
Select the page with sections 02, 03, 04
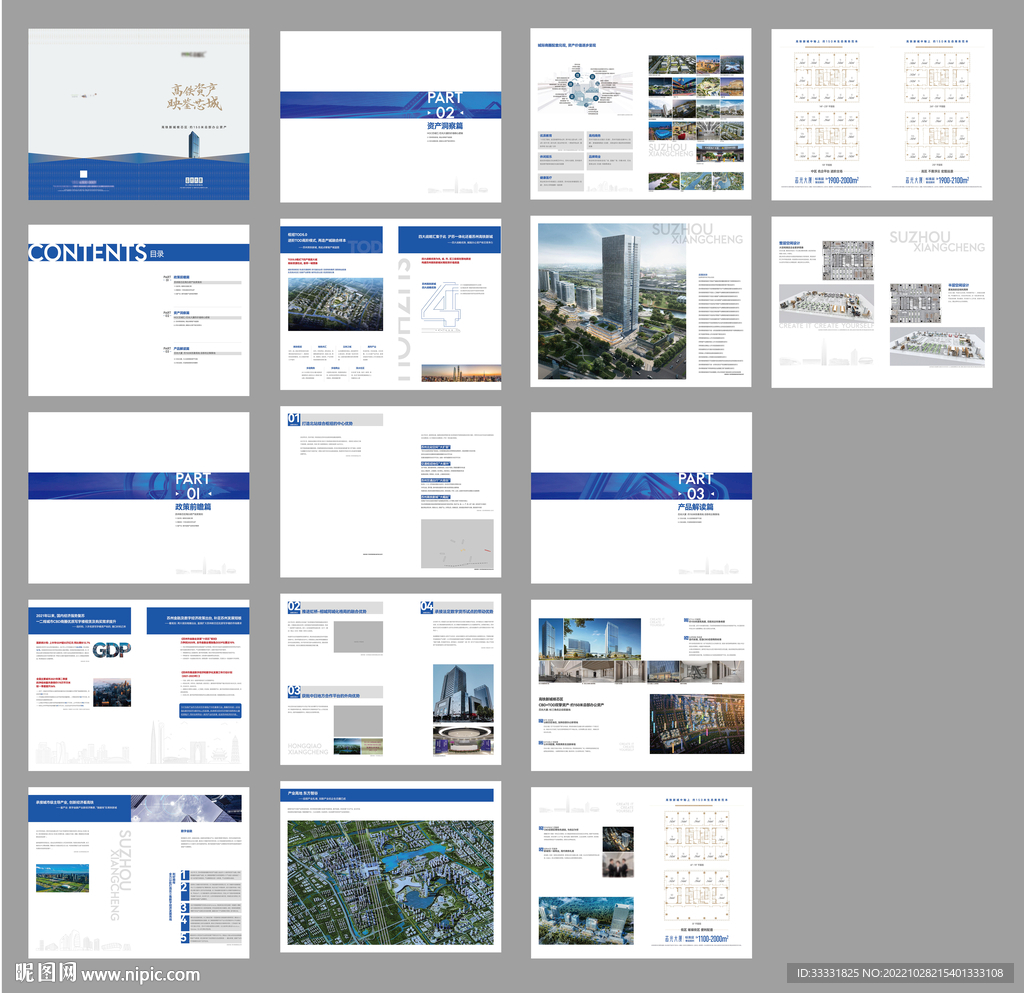click(x=391, y=679)
